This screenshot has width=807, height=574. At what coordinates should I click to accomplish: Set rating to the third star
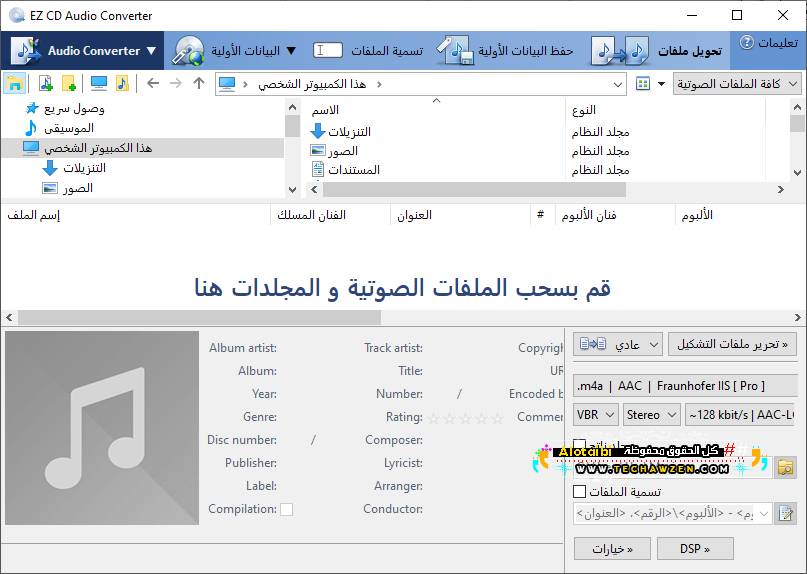[x=465, y=418]
